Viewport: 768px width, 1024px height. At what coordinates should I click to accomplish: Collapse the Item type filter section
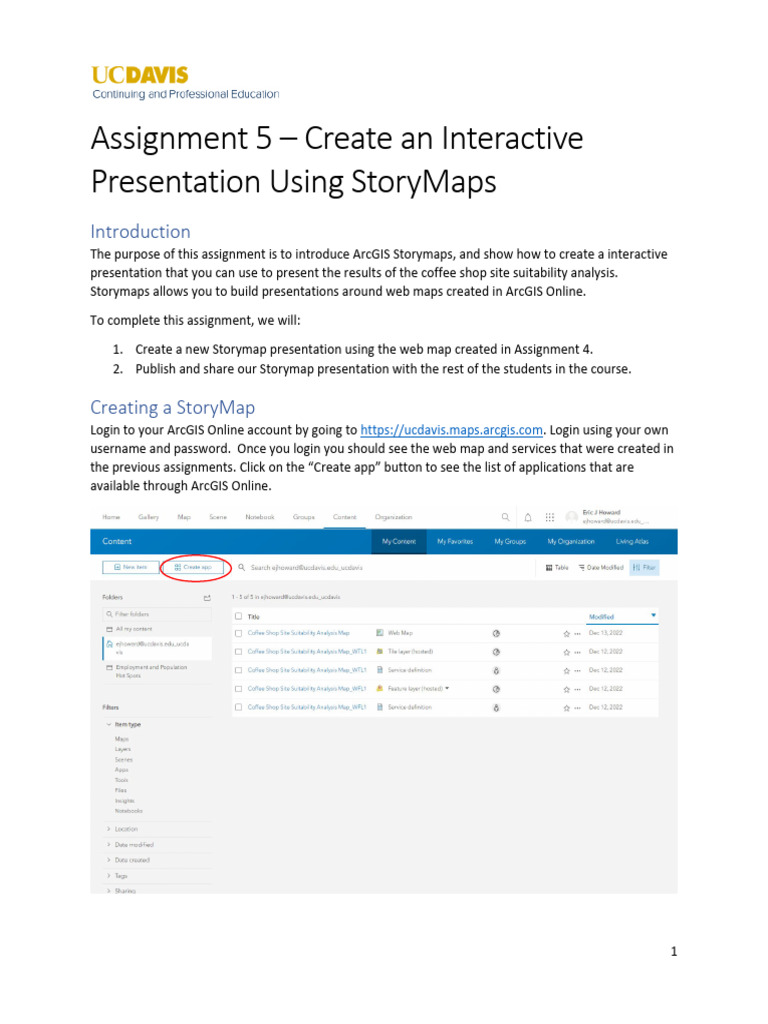pyautogui.click(x=109, y=724)
